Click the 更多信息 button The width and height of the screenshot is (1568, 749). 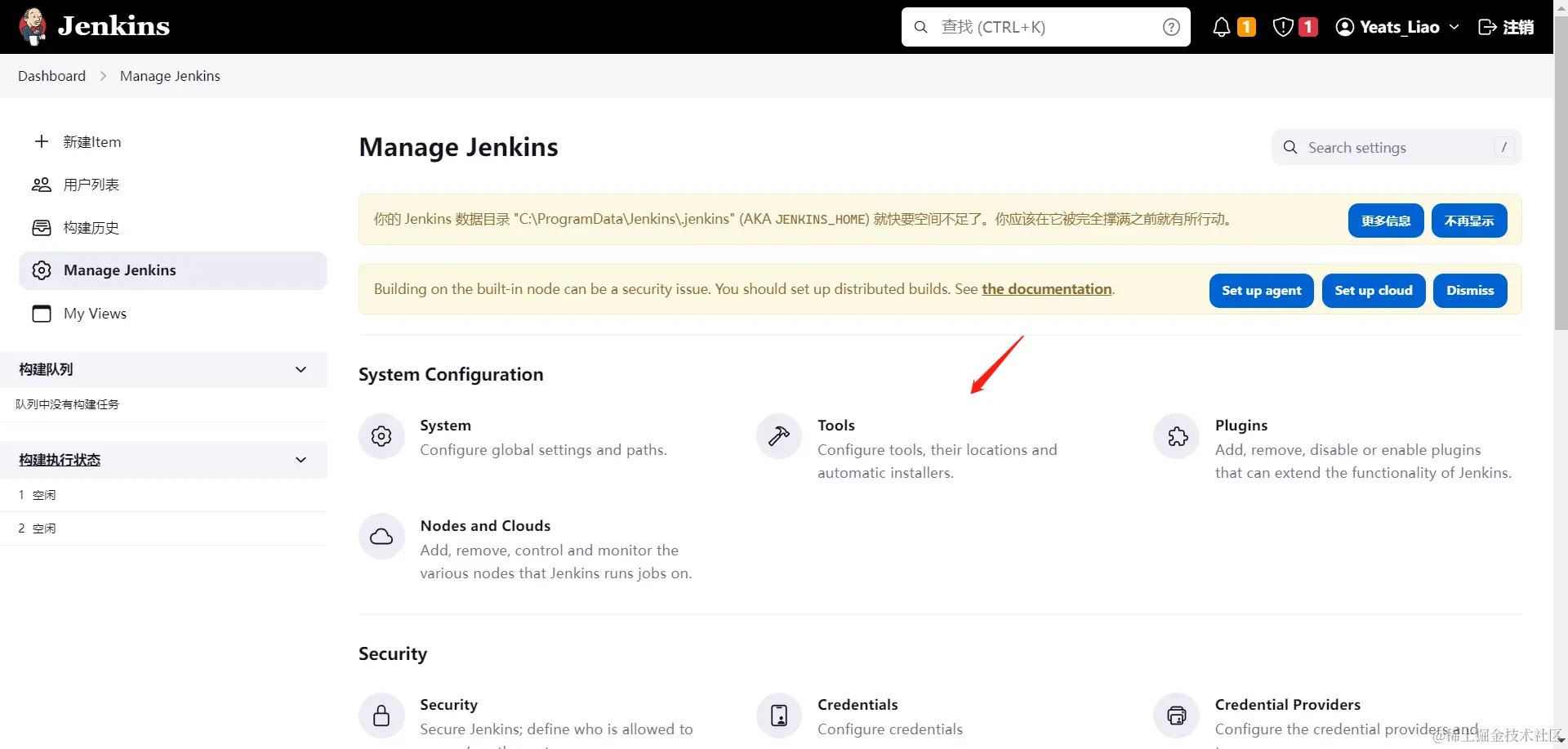click(x=1386, y=221)
